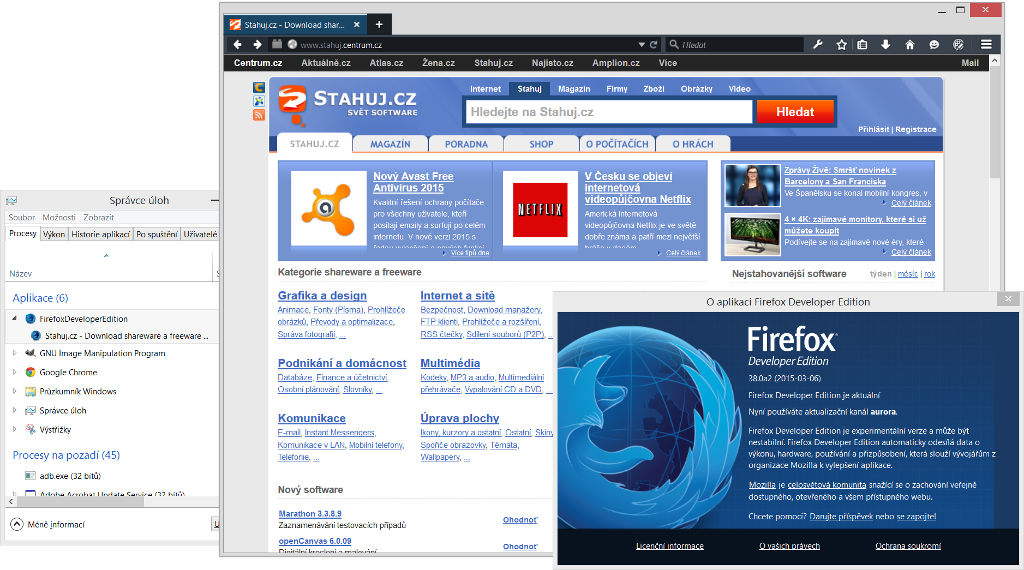Select Obrázky search category tab
The image size is (1024, 570).
click(x=696, y=89)
